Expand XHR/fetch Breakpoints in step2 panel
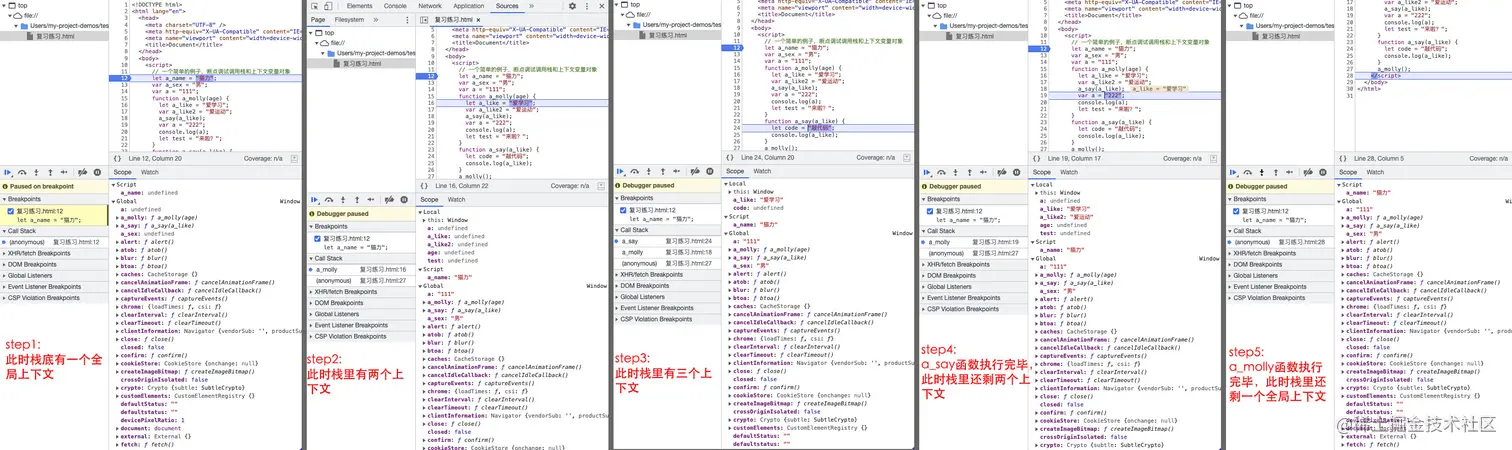The width and height of the screenshot is (1512, 450). [361, 291]
